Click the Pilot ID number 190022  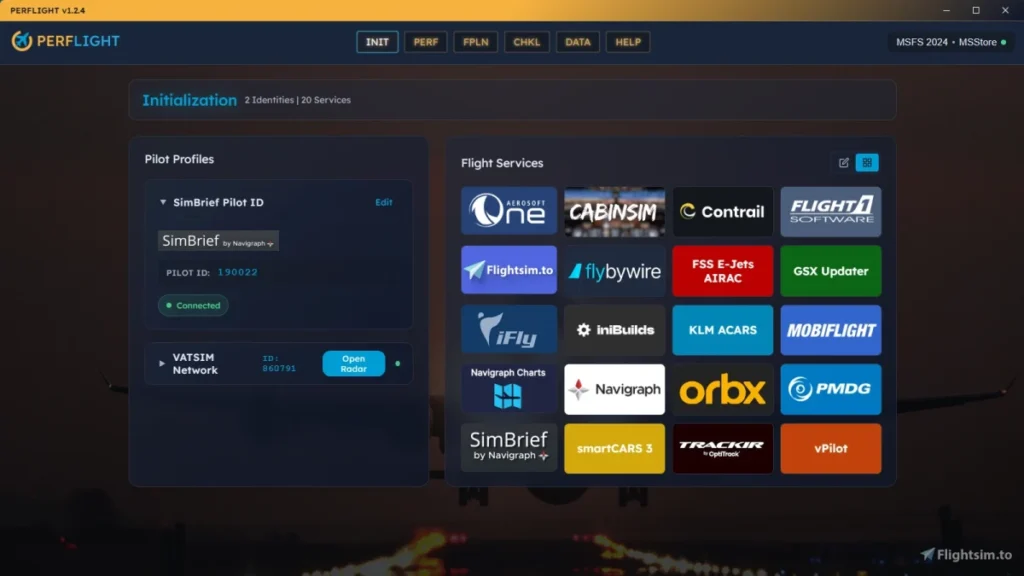pos(237,272)
